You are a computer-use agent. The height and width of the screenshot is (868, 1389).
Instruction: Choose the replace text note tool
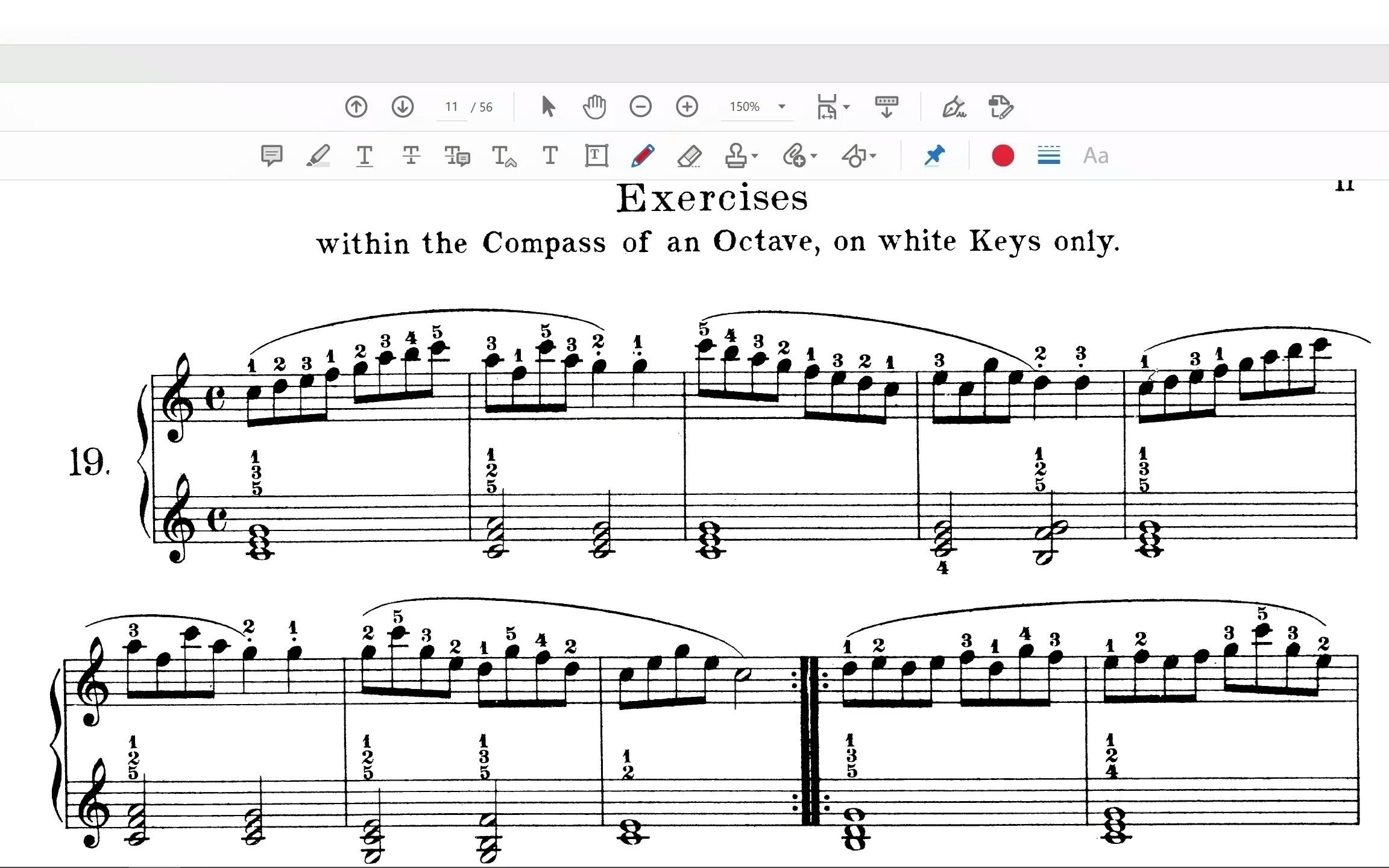point(458,156)
